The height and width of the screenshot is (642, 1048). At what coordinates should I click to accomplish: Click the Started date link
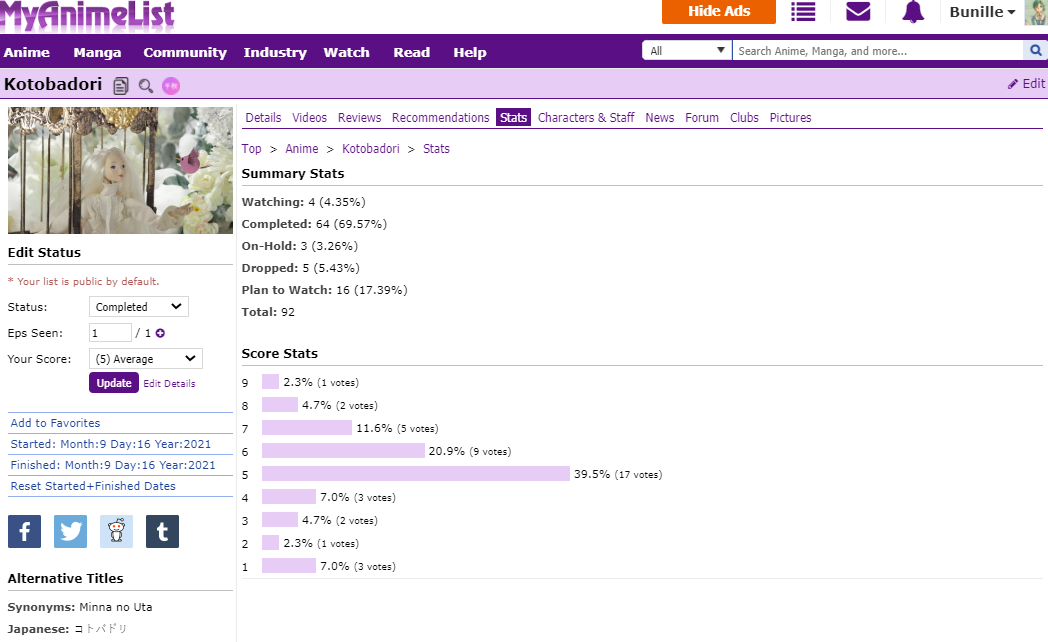tap(111, 444)
